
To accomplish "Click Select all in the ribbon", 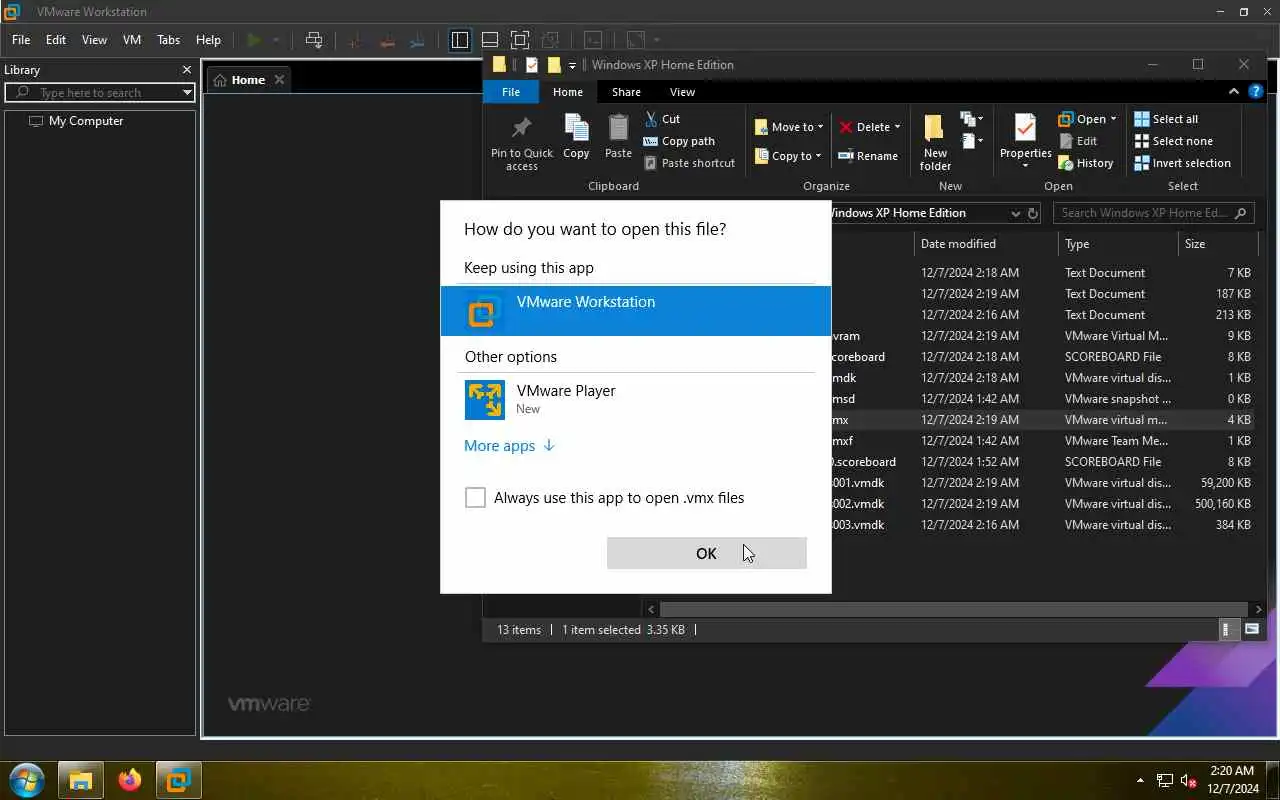I will (x=1166, y=119).
